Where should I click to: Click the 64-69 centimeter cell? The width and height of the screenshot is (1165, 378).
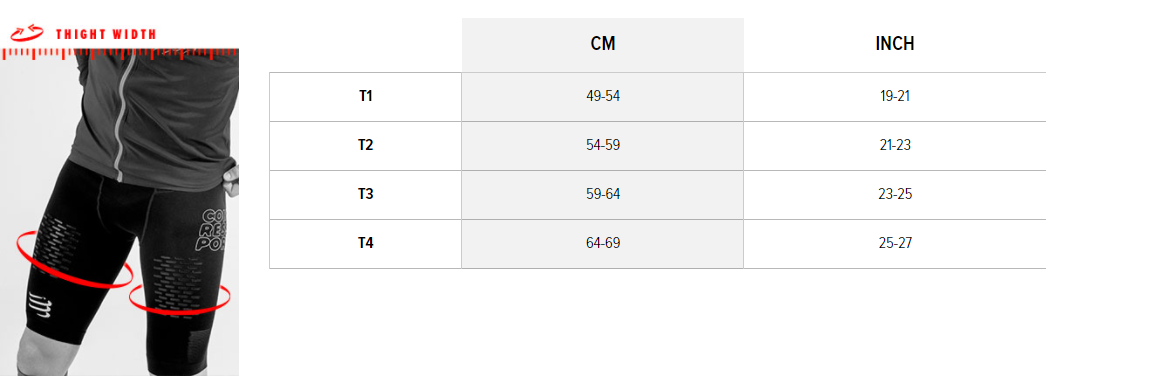603,244
